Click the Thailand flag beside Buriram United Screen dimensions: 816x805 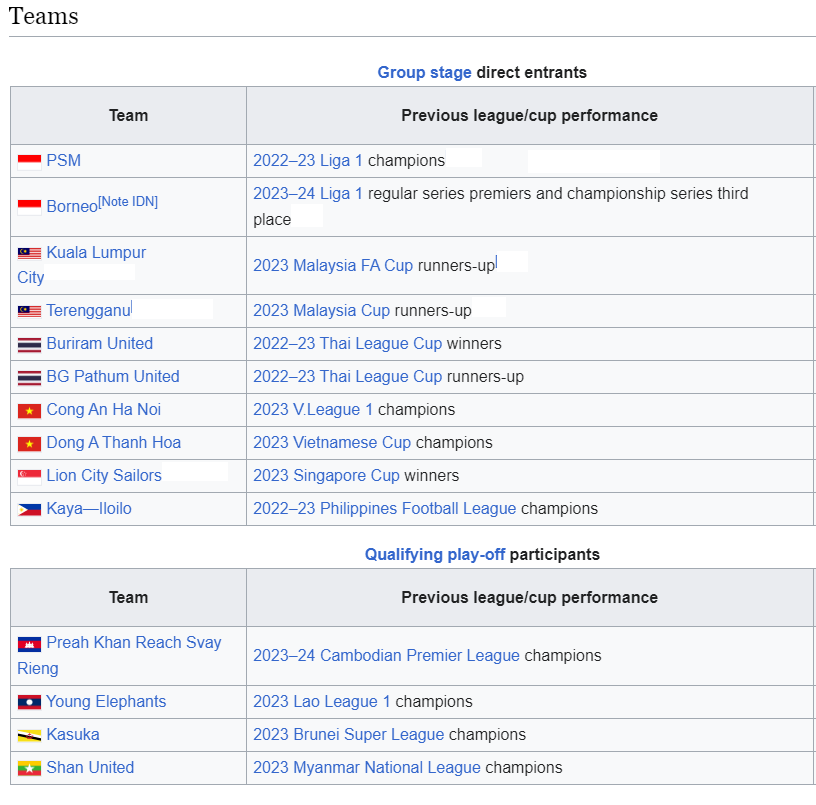[x=29, y=344]
